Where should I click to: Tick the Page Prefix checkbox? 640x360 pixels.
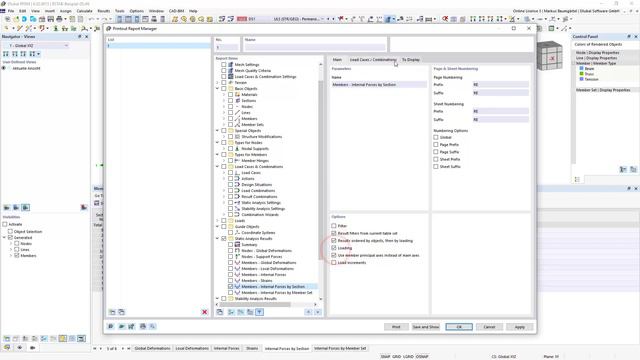(436, 144)
